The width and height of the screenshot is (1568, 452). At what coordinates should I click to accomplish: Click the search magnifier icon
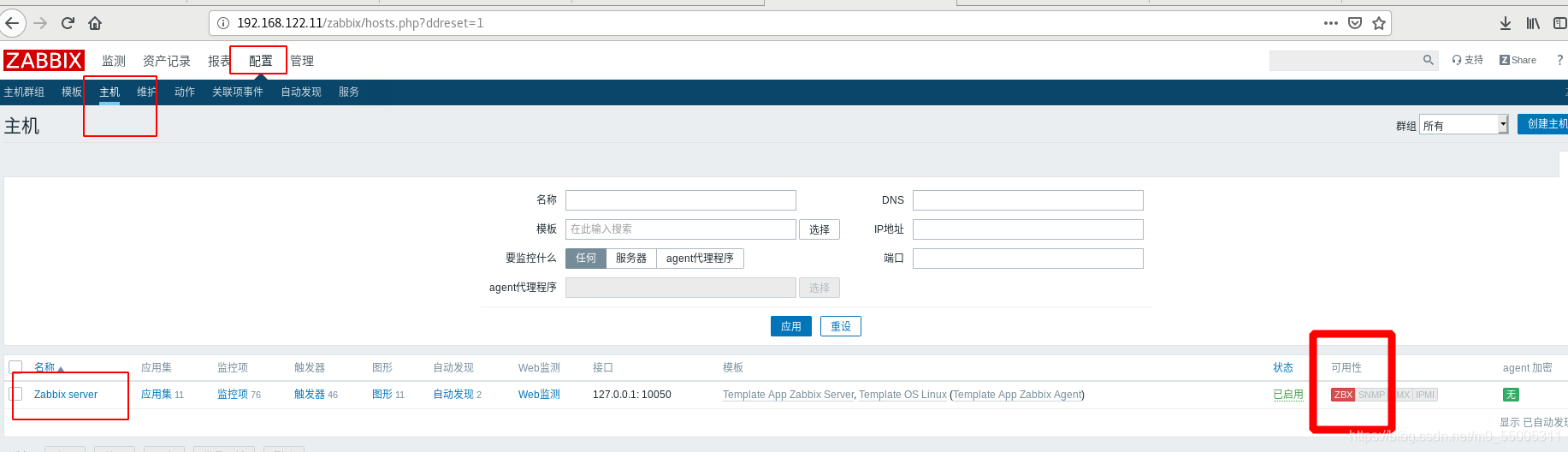click(1428, 60)
